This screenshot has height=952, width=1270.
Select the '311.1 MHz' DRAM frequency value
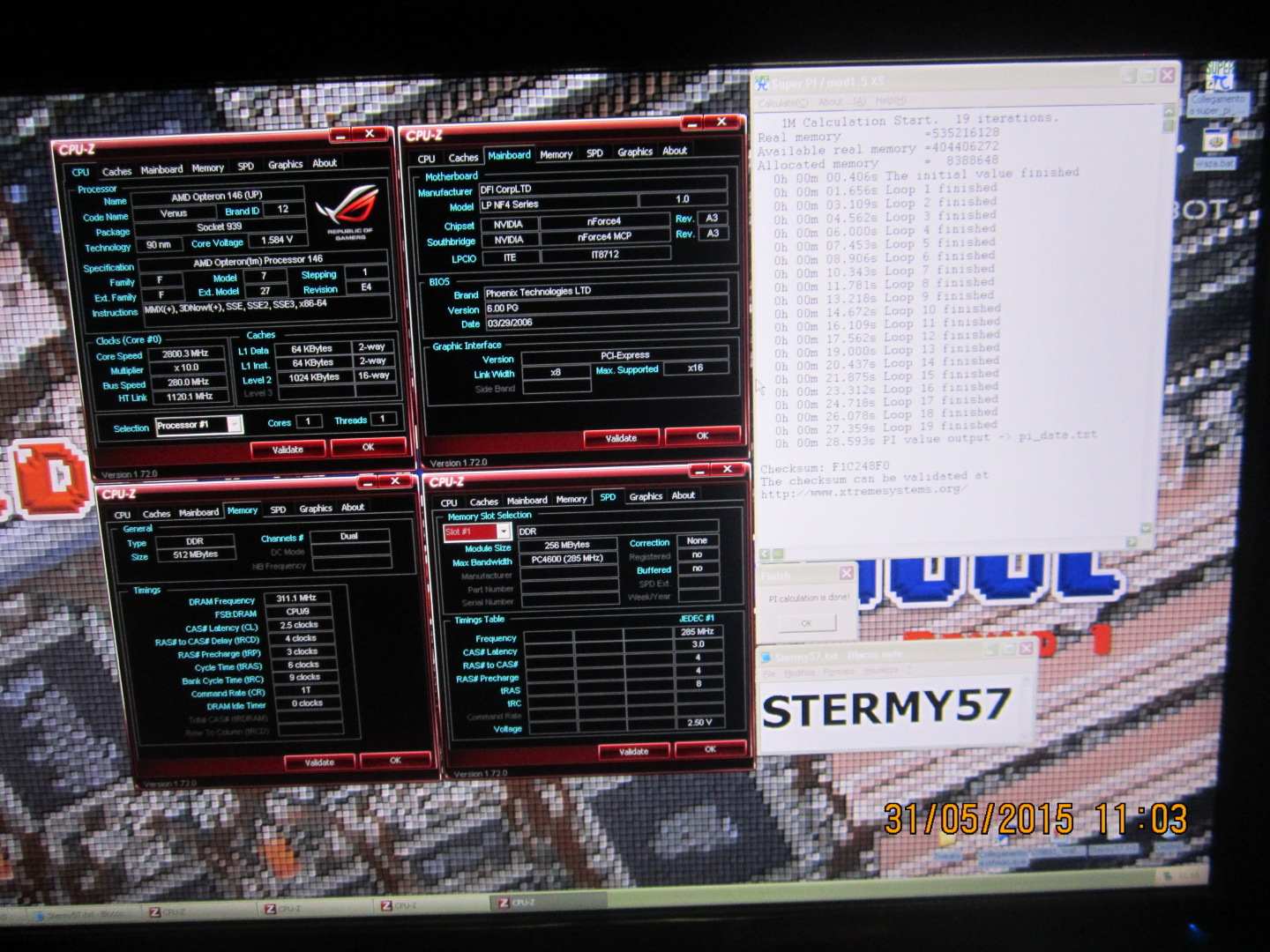pos(297,598)
